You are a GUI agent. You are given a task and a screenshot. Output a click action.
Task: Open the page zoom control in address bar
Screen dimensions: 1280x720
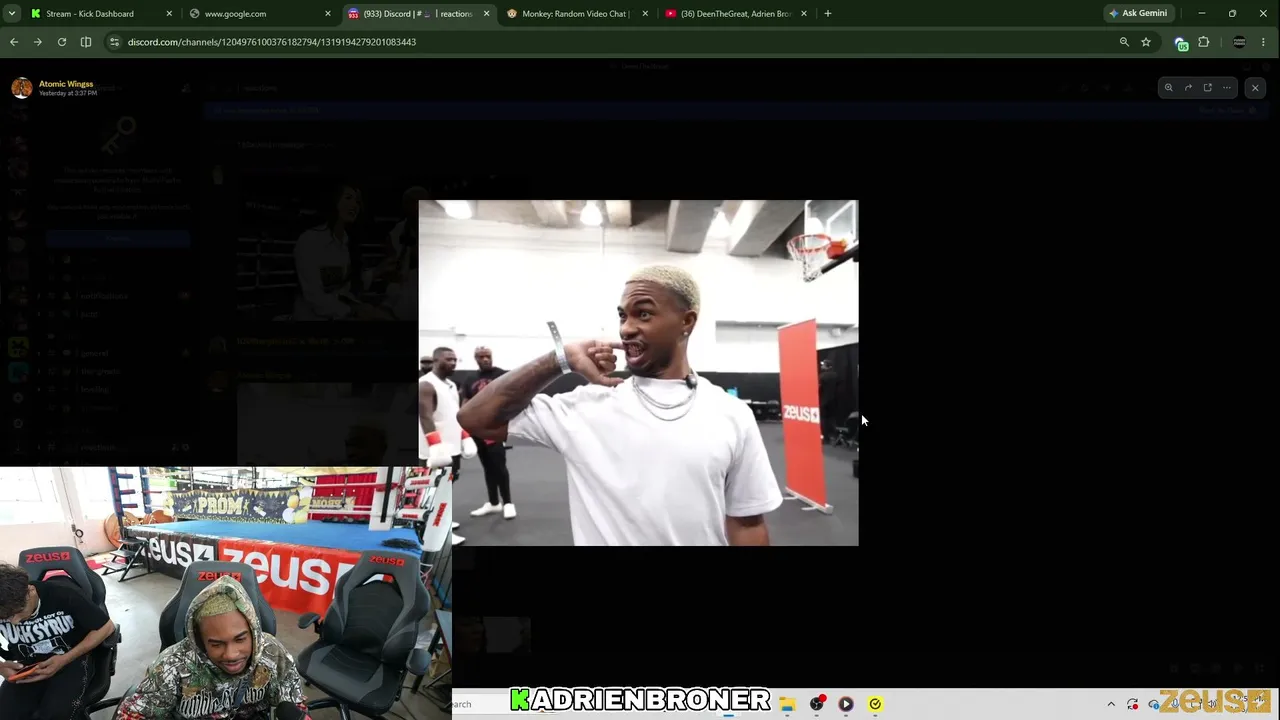point(1124,42)
